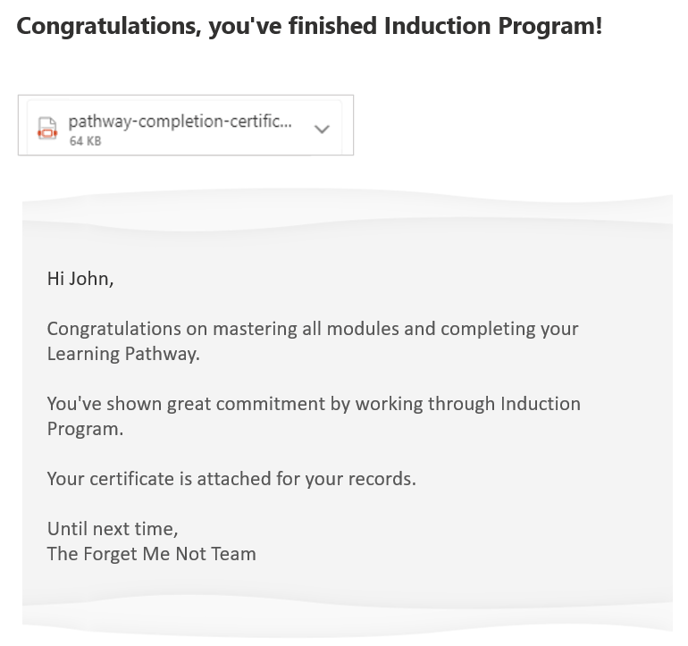Click the "You've shown great commitment" line
688x646 pixels.
(x=313, y=404)
